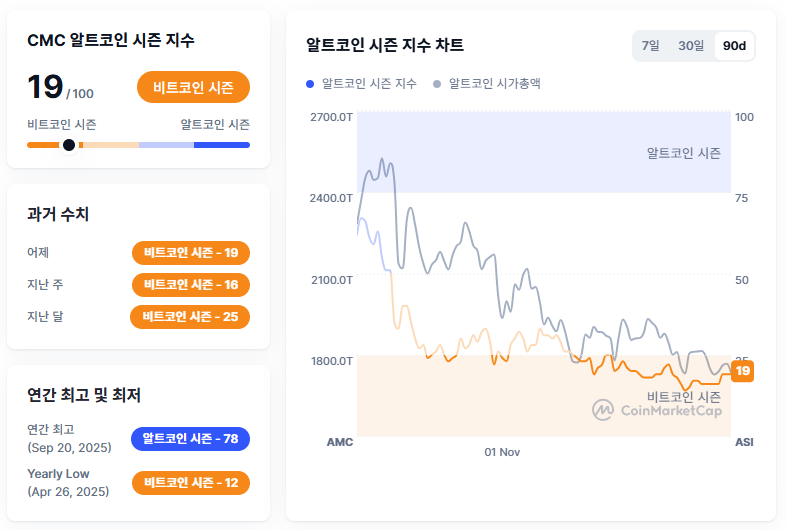Click the CMC 알트코인 시즌 지수 heading
This screenshot has width=787, height=530.
tap(111, 41)
